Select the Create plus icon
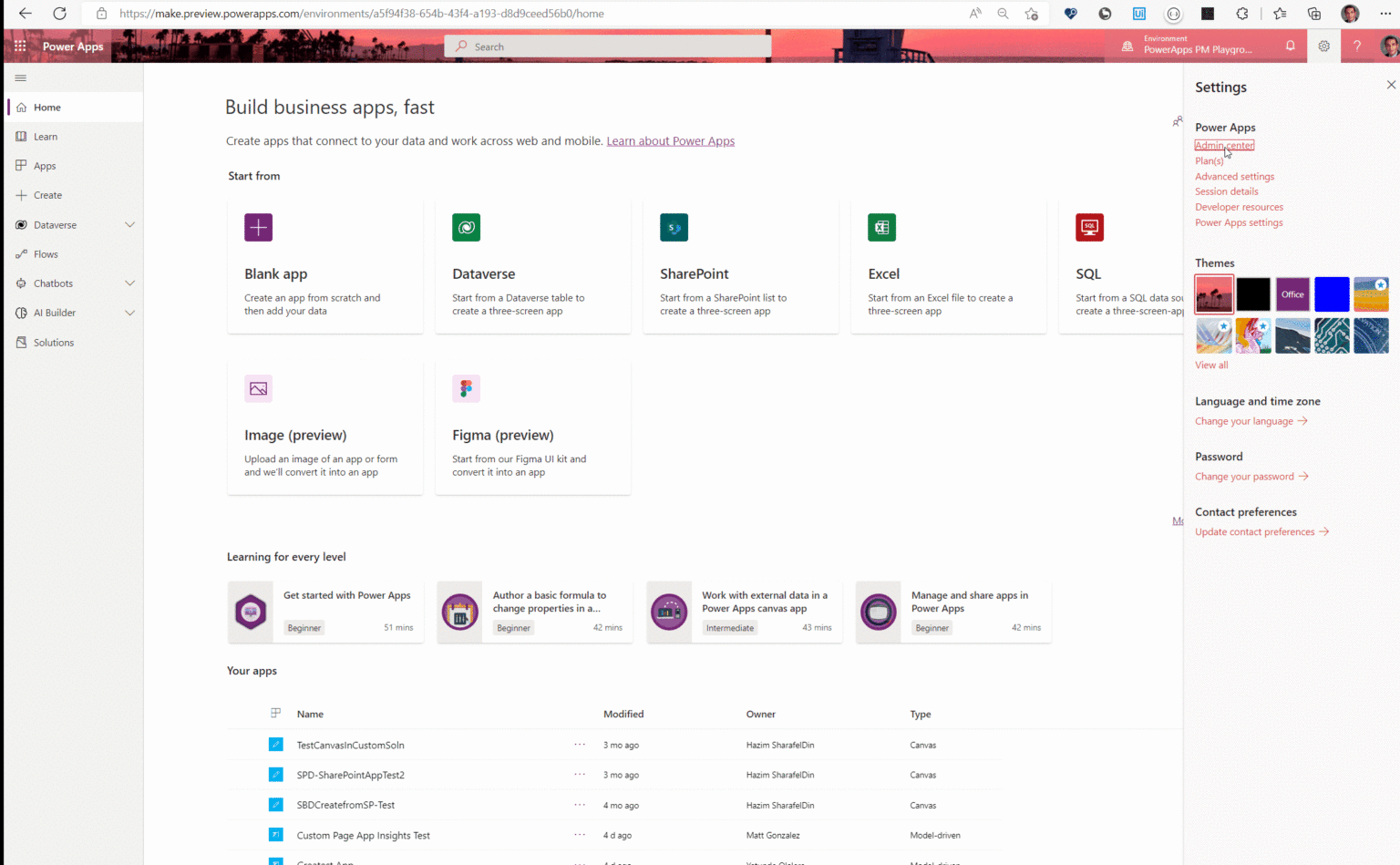 [x=20, y=194]
